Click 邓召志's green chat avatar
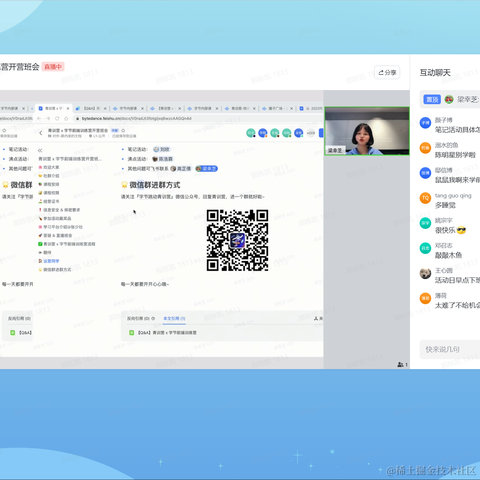The image size is (480, 480). [x=425, y=248]
